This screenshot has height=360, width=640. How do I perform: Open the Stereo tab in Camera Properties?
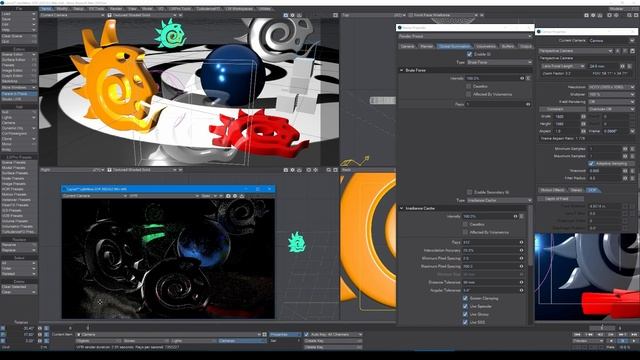pyautogui.click(x=576, y=190)
